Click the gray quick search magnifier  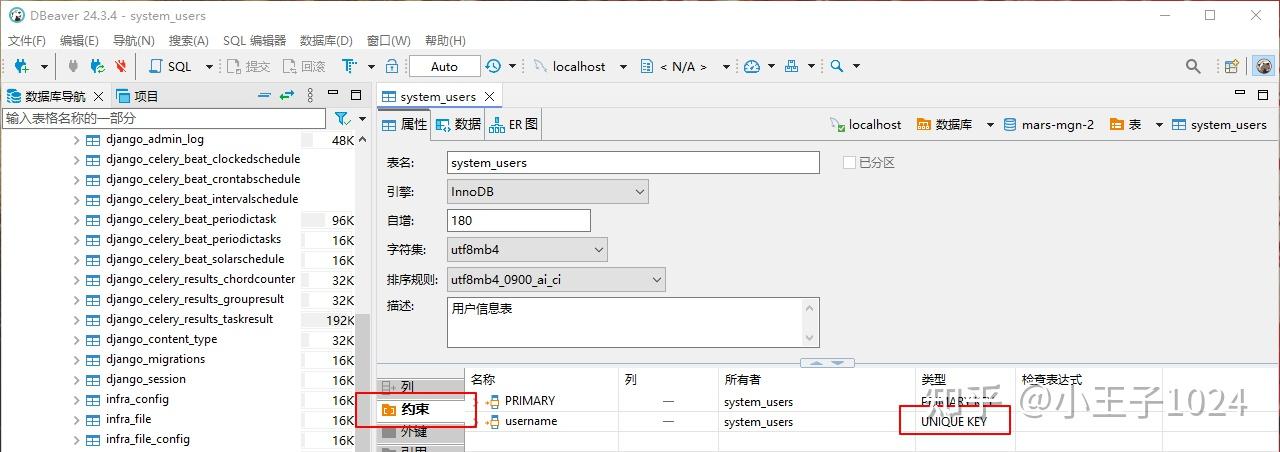(x=1193, y=66)
